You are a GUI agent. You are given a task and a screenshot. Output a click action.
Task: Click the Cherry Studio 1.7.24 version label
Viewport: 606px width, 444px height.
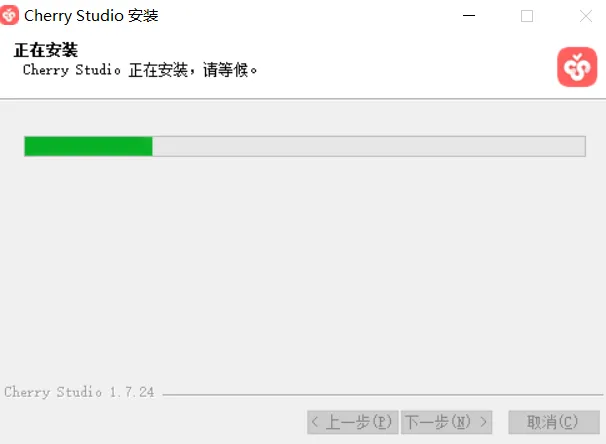click(x=79, y=392)
